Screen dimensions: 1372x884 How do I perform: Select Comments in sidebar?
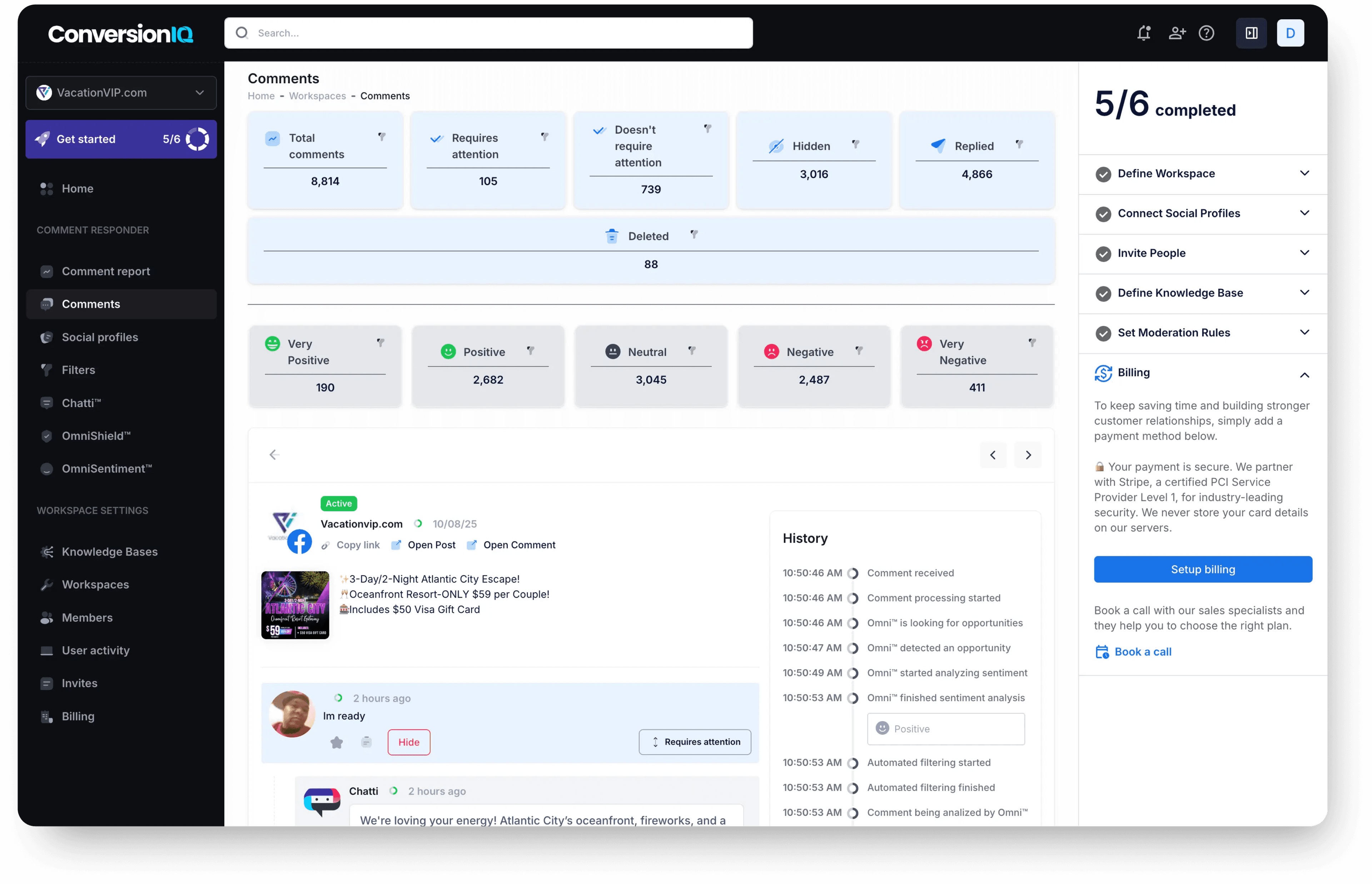click(121, 304)
